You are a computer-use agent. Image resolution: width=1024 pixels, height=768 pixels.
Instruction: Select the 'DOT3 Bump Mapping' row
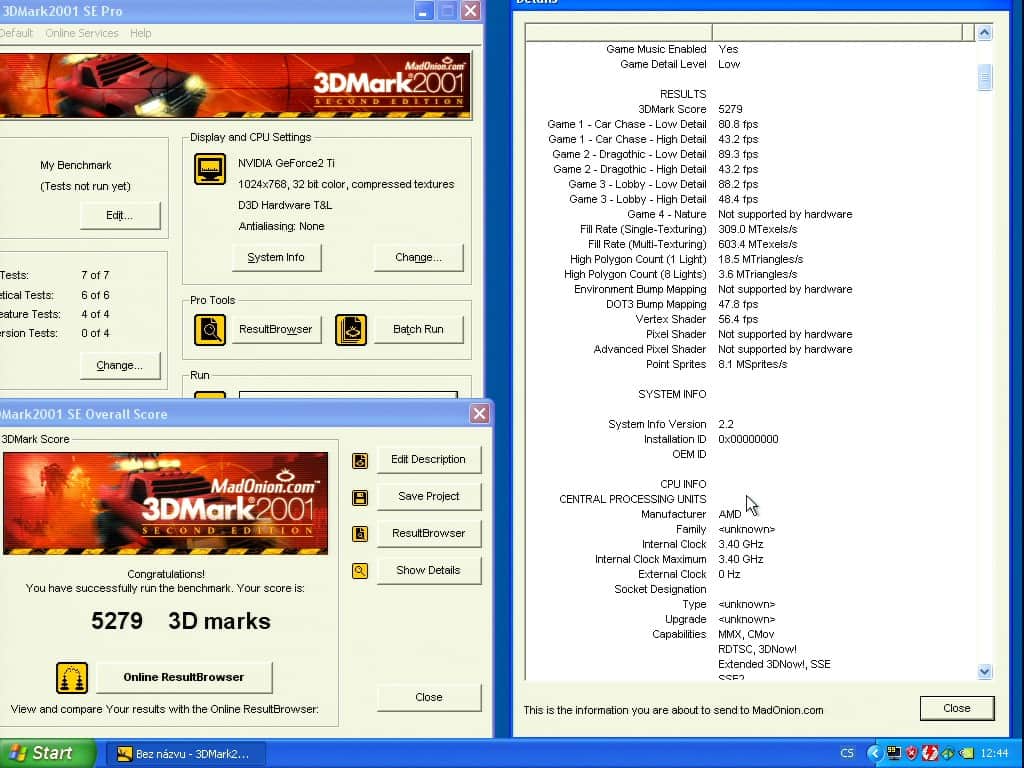(748, 304)
